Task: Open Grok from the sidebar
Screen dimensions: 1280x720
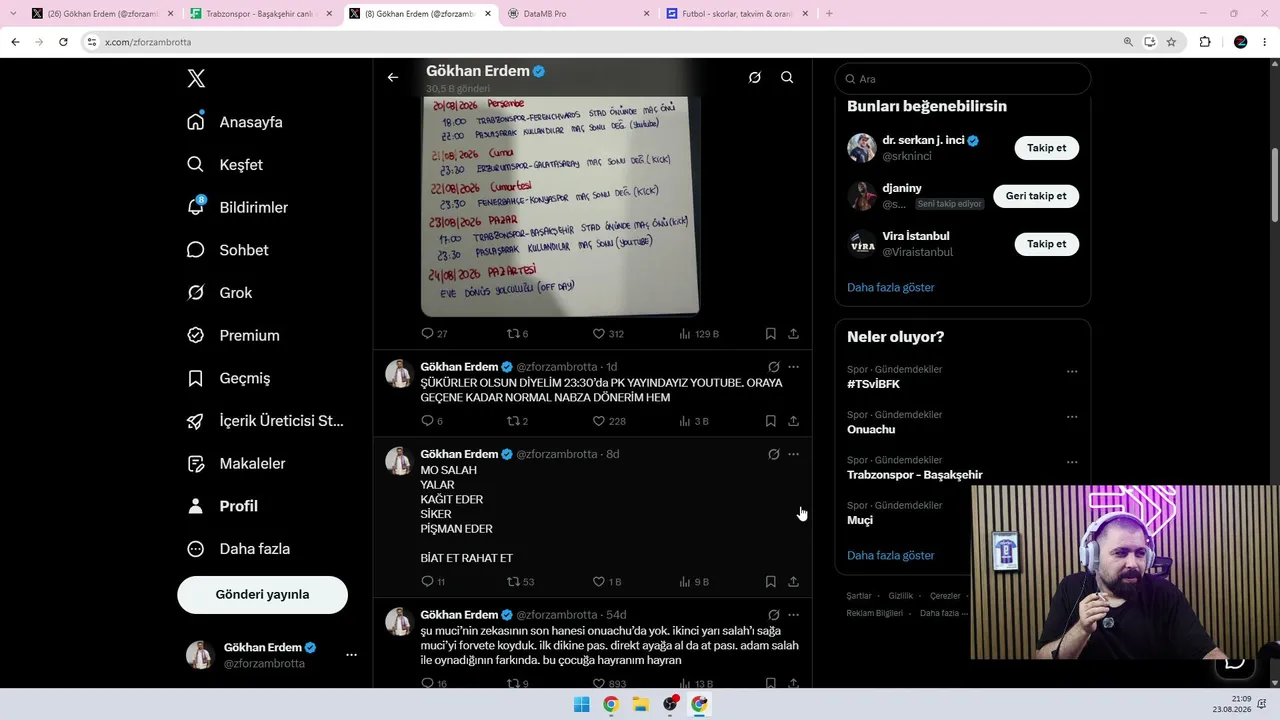Action: point(219,293)
